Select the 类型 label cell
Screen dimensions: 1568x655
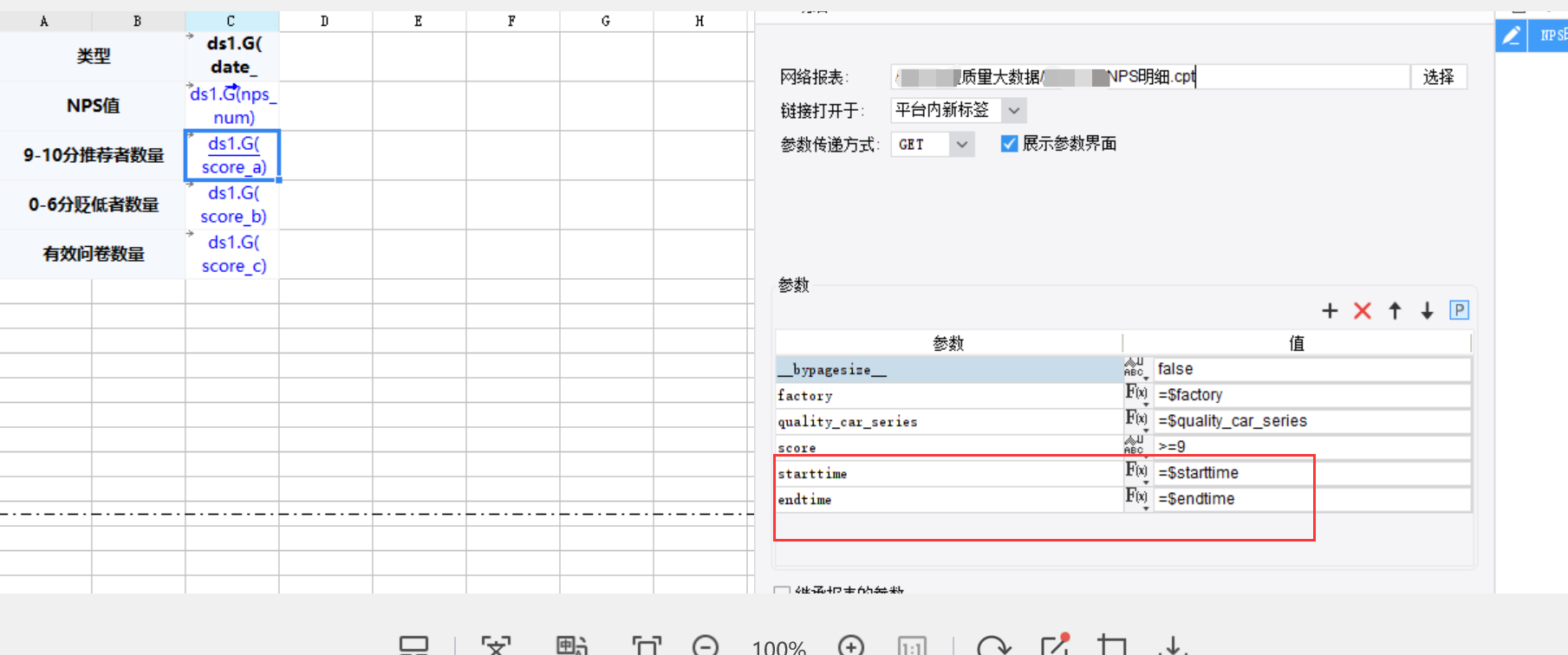tap(93, 56)
